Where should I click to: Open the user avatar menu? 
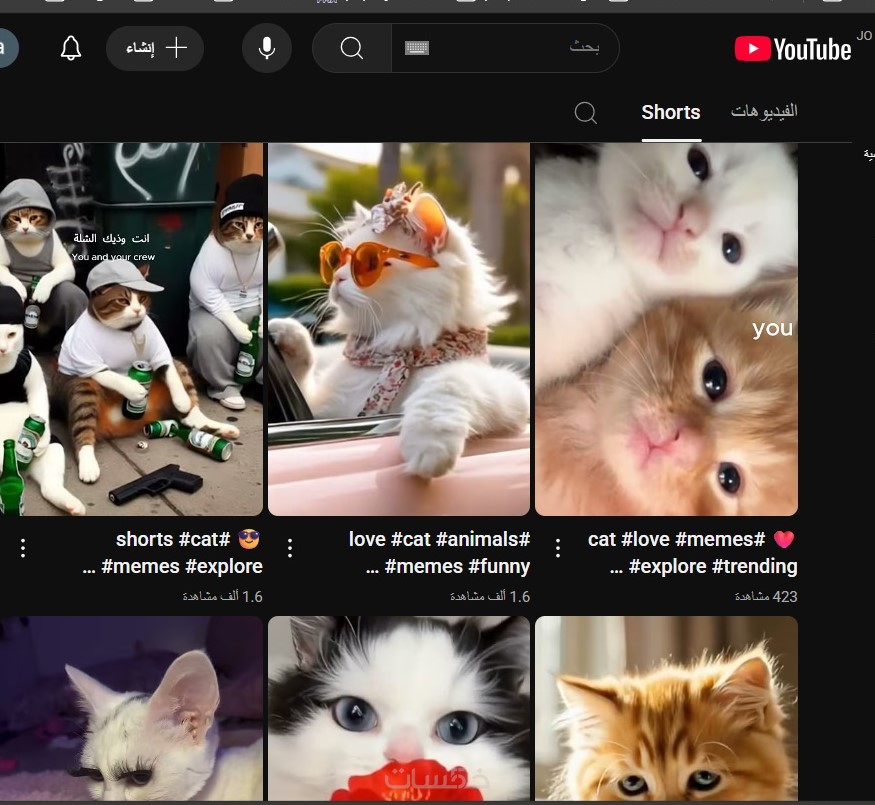point(6,48)
